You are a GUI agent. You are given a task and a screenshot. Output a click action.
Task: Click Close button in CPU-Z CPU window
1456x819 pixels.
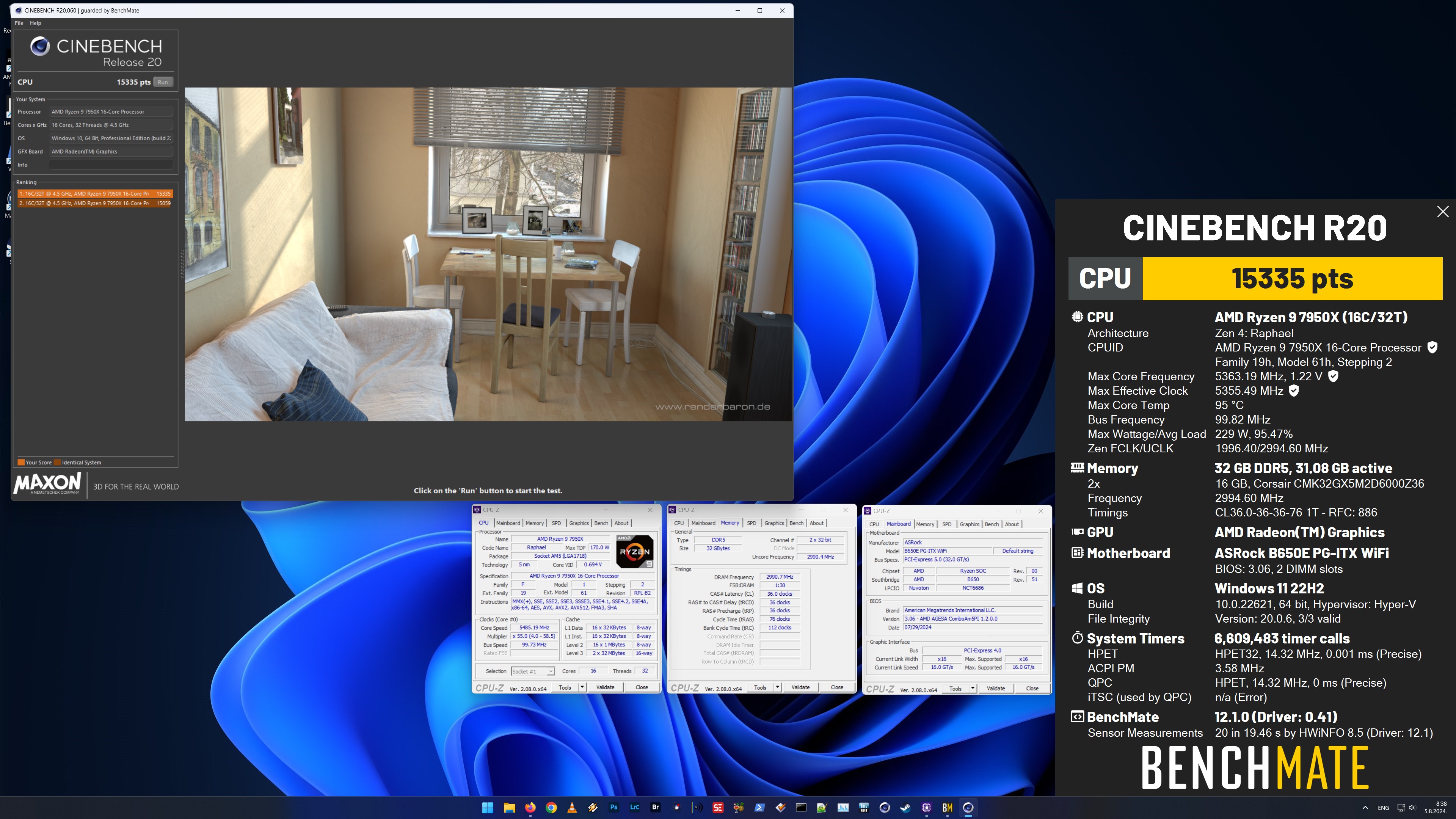tap(642, 687)
